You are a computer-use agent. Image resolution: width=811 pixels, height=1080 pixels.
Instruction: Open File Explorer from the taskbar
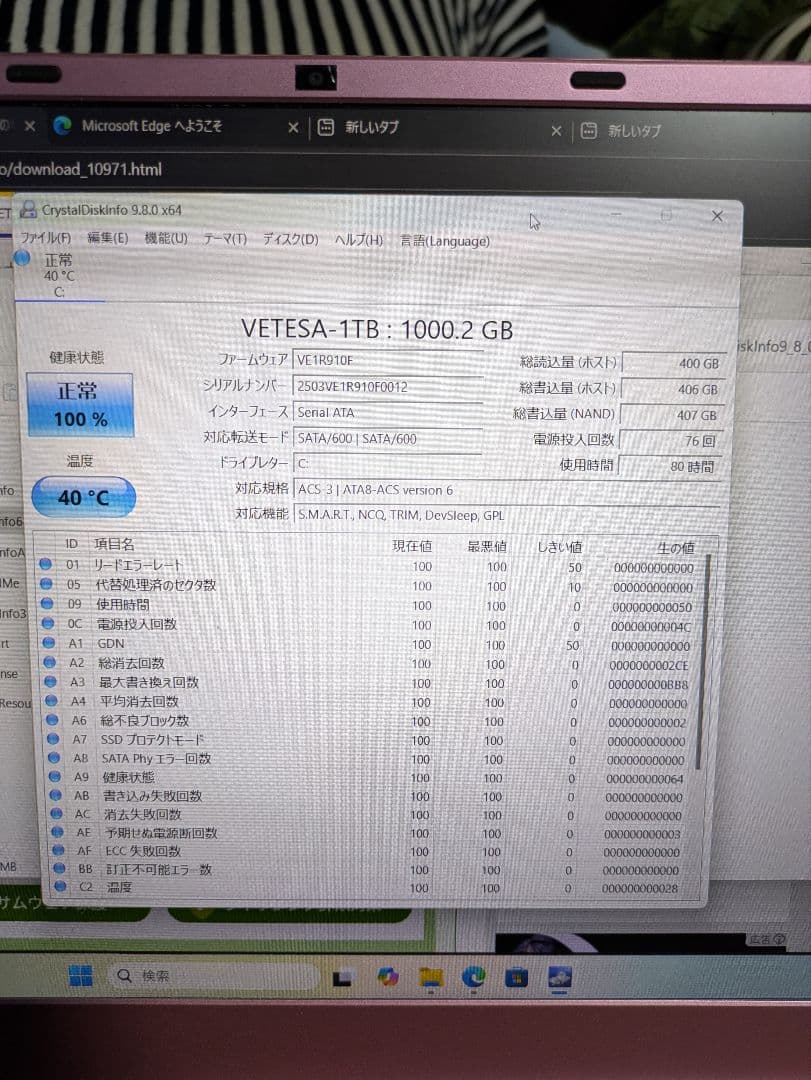[x=431, y=977]
